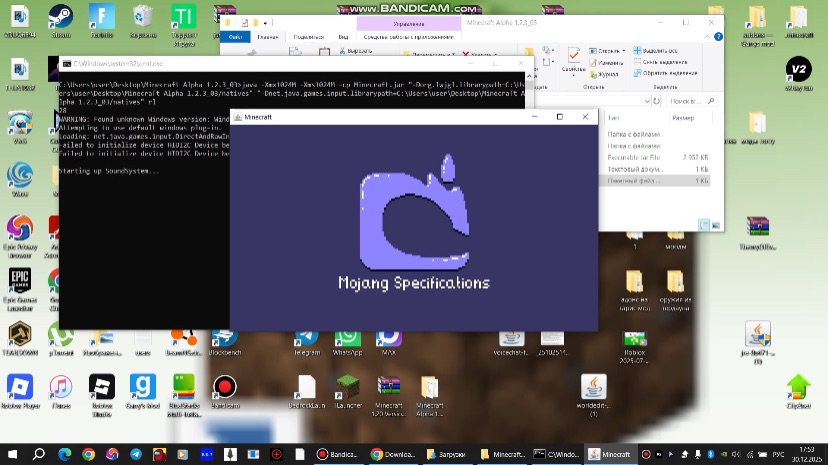
Task: Open Google Chrome from the taskbar
Action: pyautogui.click(x=88, y=454)
